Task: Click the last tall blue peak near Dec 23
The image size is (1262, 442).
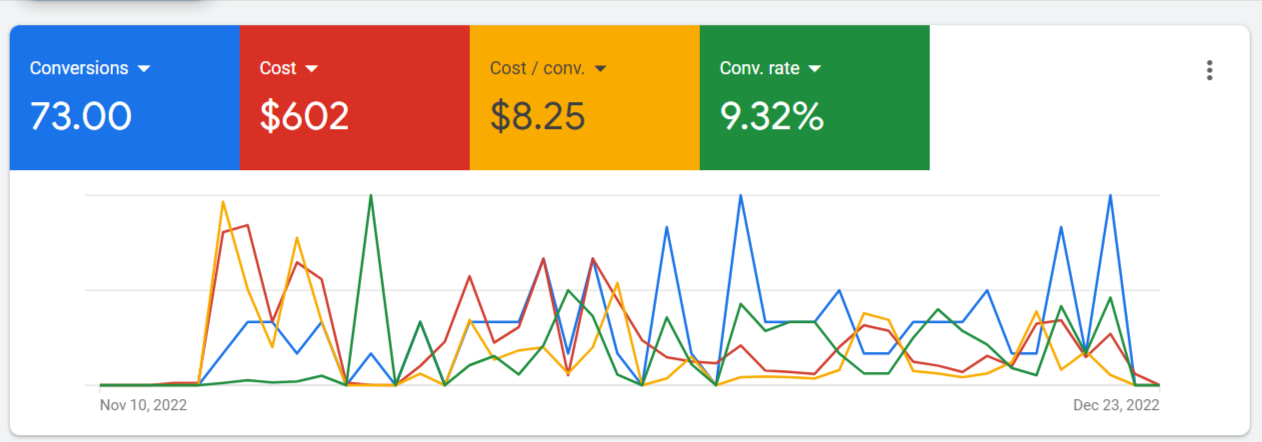Action: point(1110,196)
